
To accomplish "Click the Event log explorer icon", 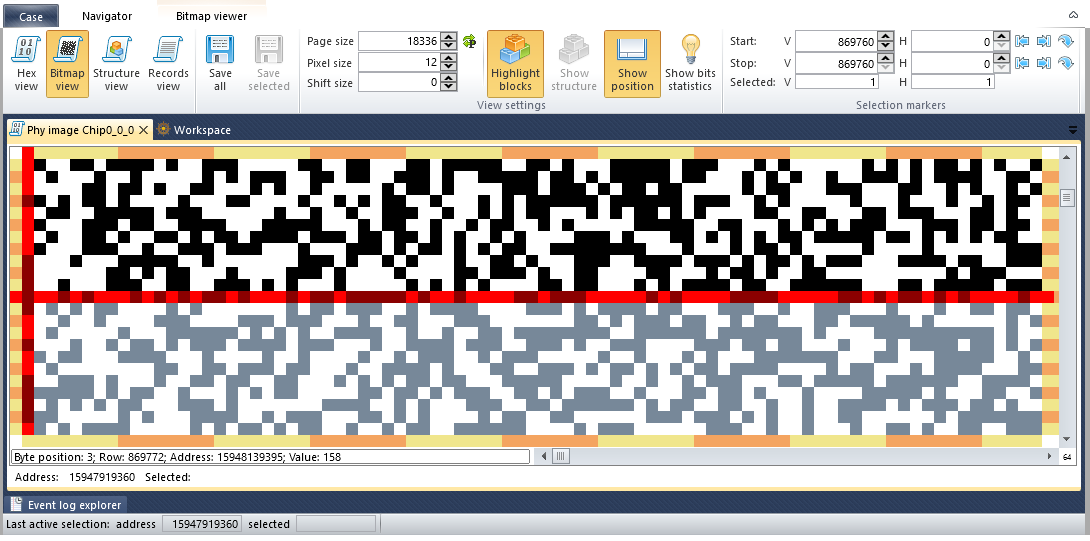I will (16, 505).
